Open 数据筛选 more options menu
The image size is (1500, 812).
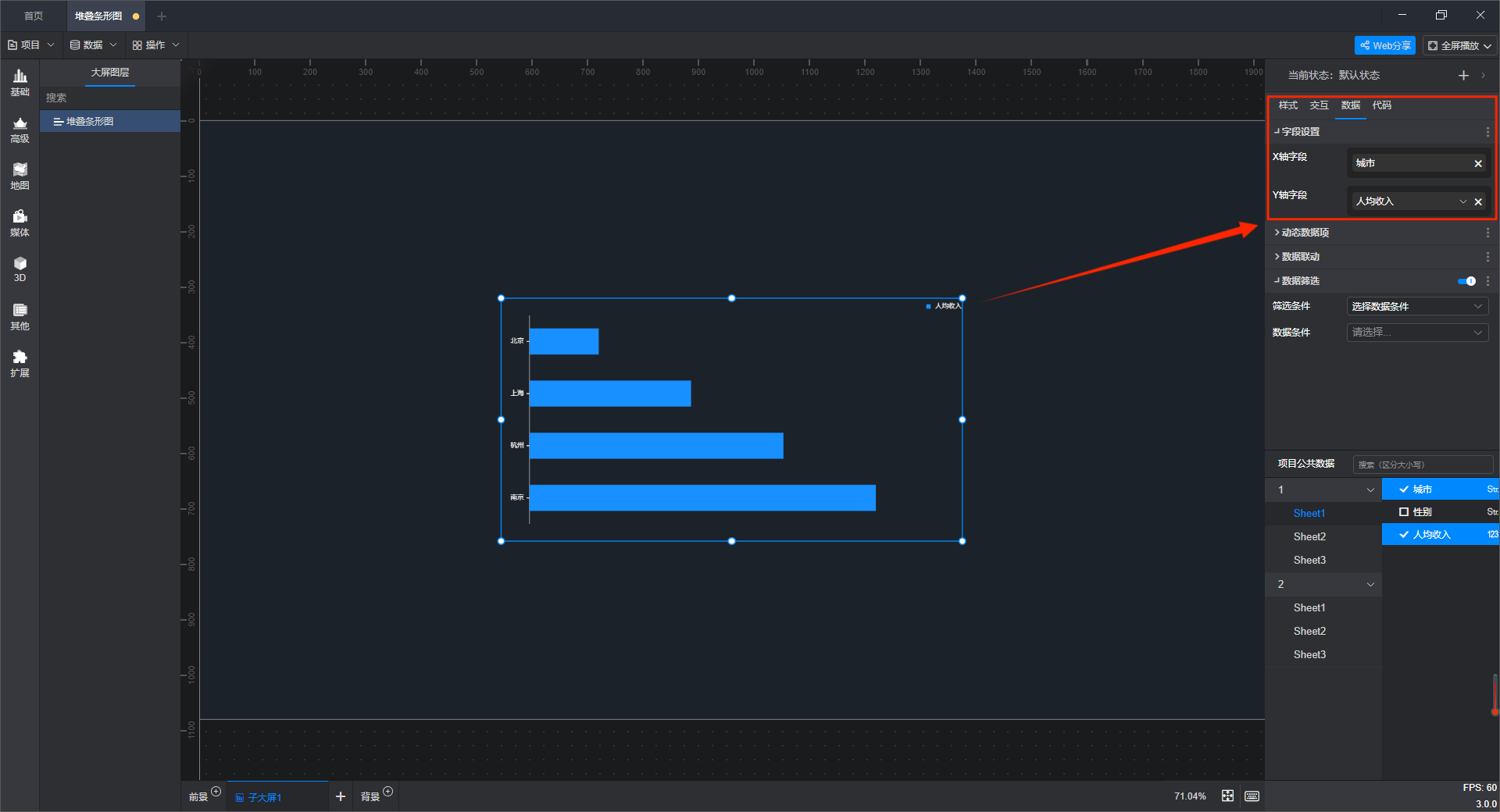point(1487,281)
